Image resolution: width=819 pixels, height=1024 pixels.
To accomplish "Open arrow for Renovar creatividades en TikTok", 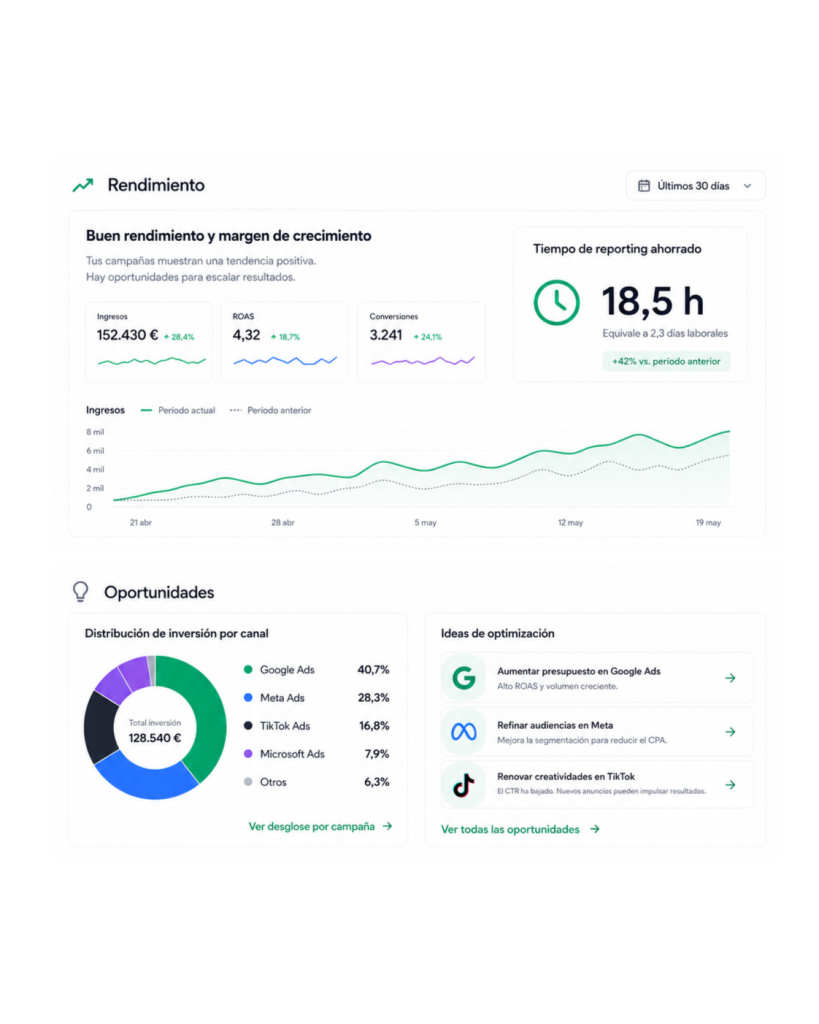I will 730,785.
